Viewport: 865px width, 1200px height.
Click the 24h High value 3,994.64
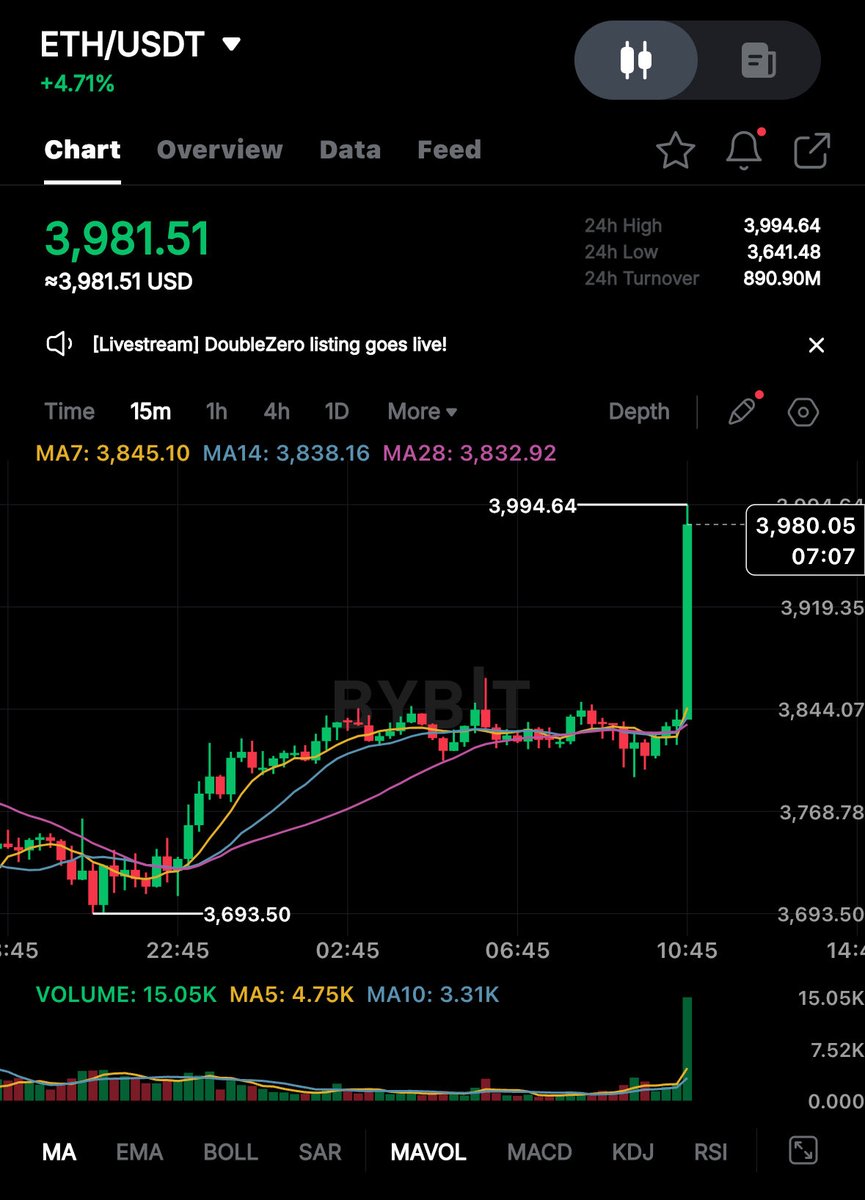tap(782, 226)
